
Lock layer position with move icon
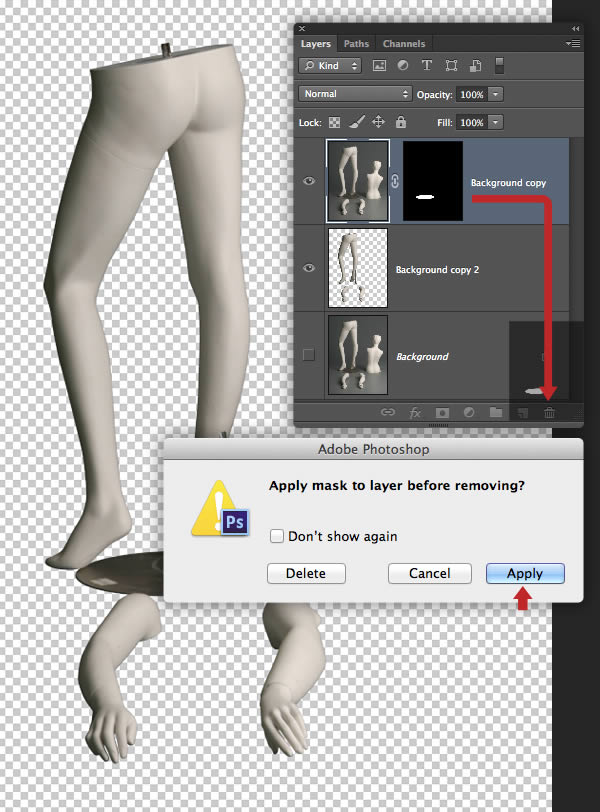tap(379, 122)
